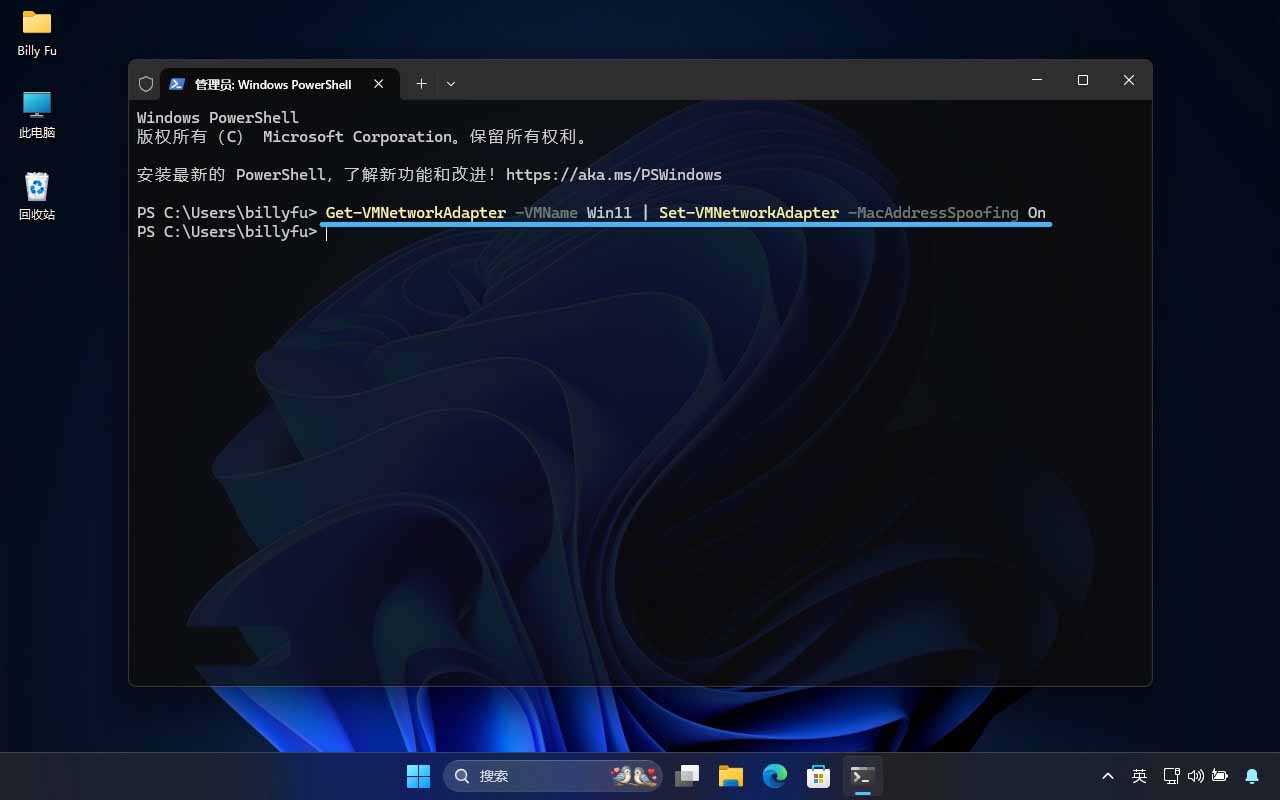Open the https://aka.ms/PSWindows link
Viewport: 1280px width, 800px height.
(x=614, y=175)
